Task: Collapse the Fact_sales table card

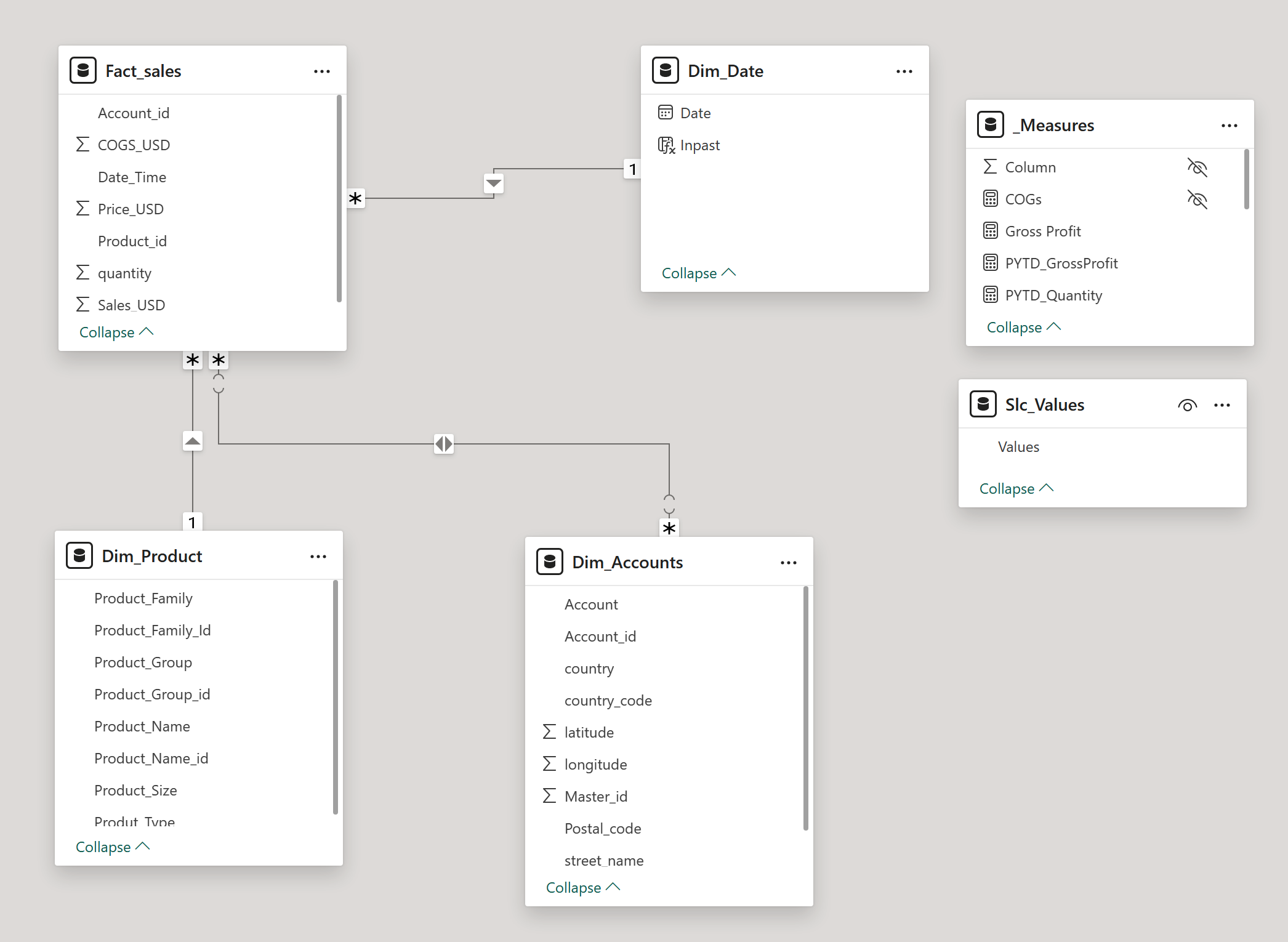Action: pyautogui.click(x=116, y=332)
